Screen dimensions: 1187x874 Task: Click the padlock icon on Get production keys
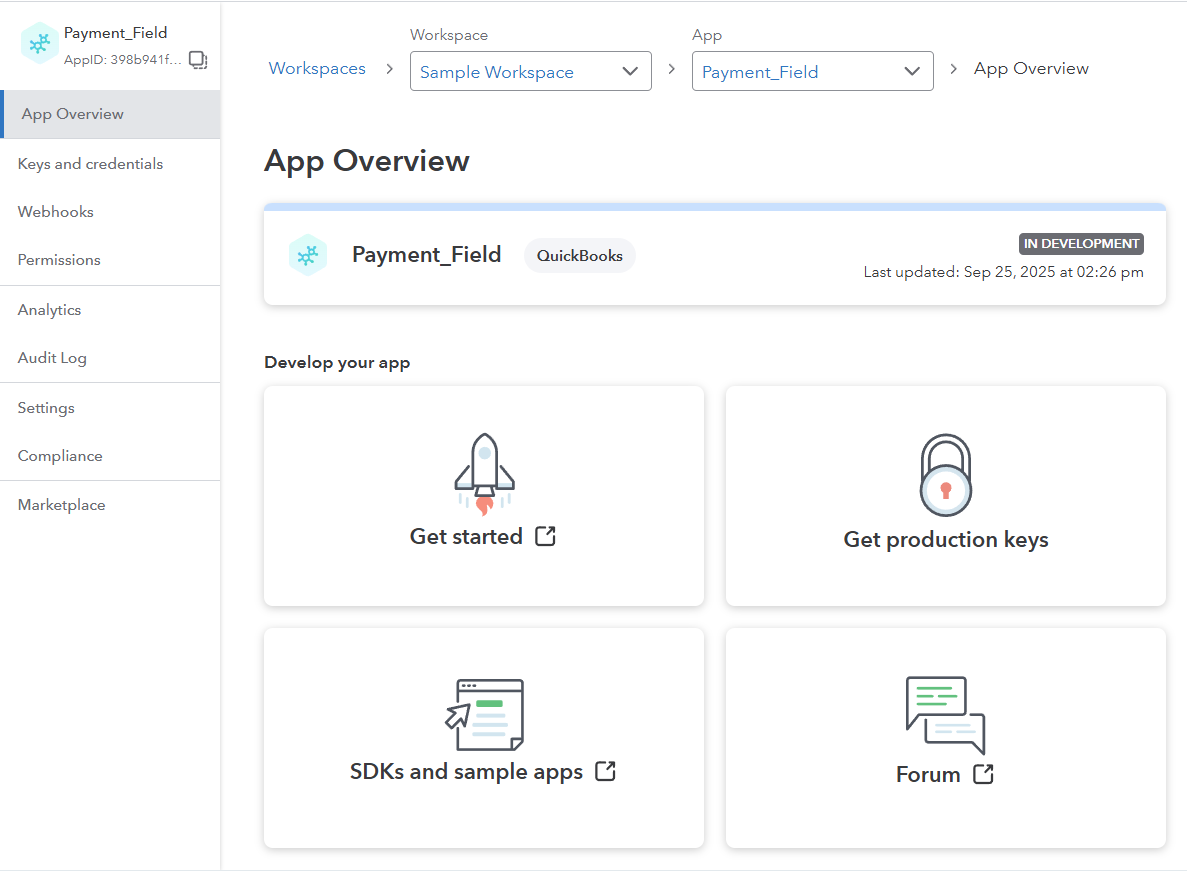coord(945,475)
